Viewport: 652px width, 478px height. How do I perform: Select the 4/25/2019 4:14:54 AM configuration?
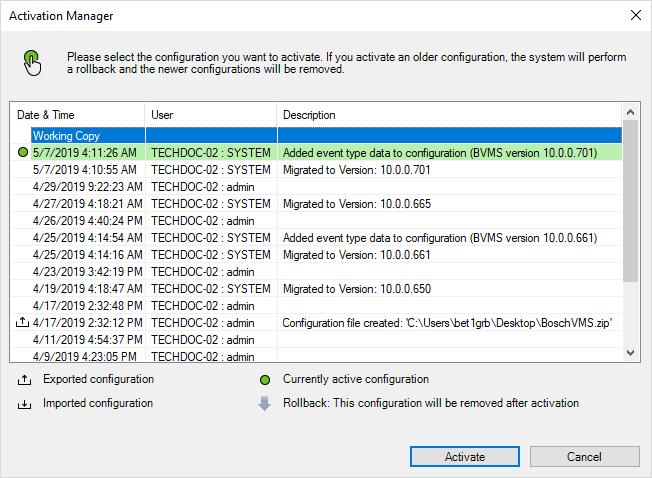316,238
